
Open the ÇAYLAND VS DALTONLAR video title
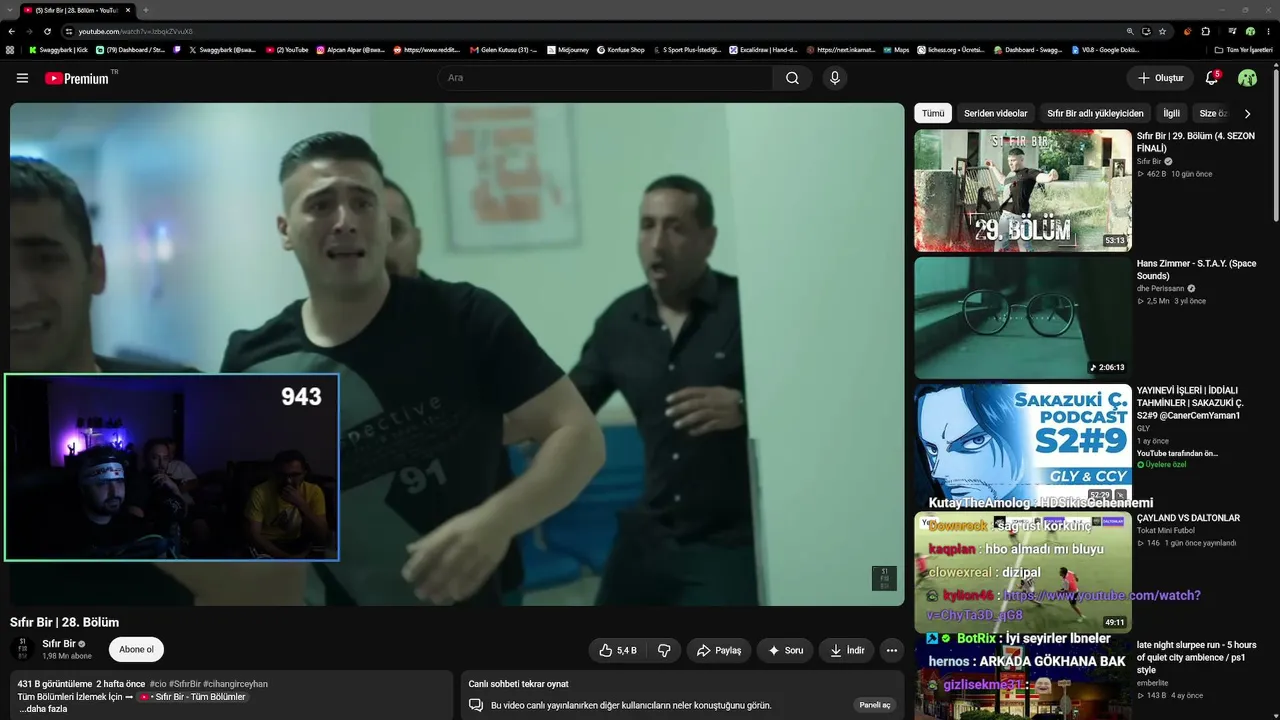[1188, 518]
